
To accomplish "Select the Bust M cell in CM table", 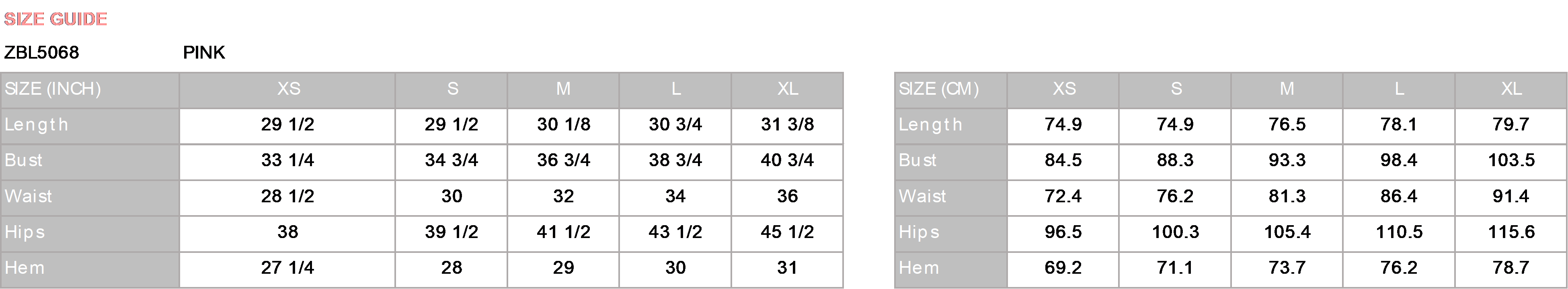I will click(1287, 161).
